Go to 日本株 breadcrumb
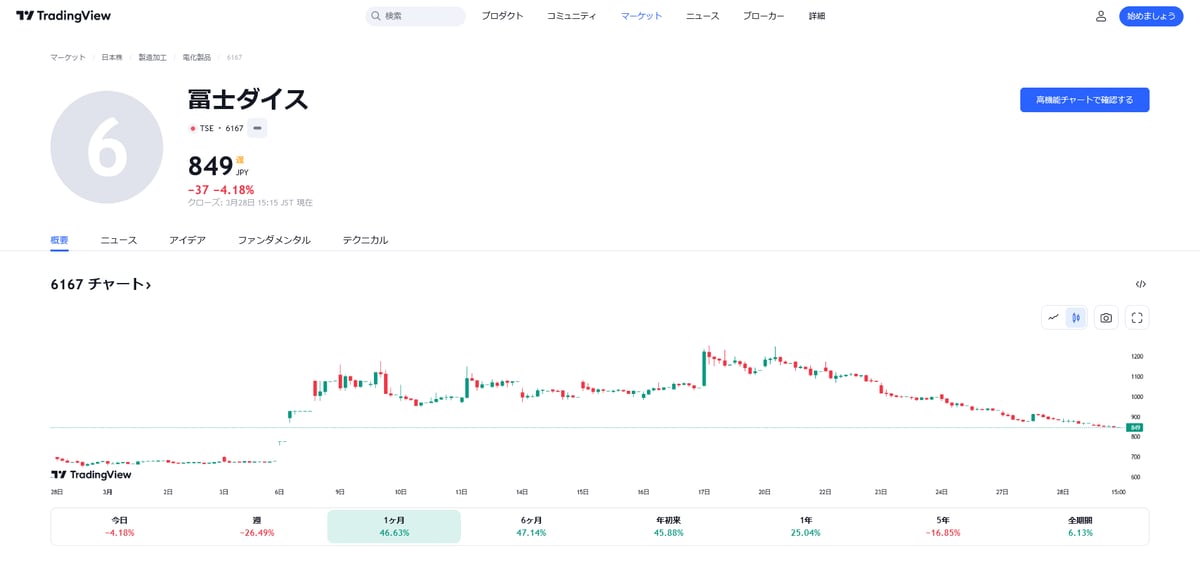The height and width of the screenshot is (566, 1200). (112, 57)
